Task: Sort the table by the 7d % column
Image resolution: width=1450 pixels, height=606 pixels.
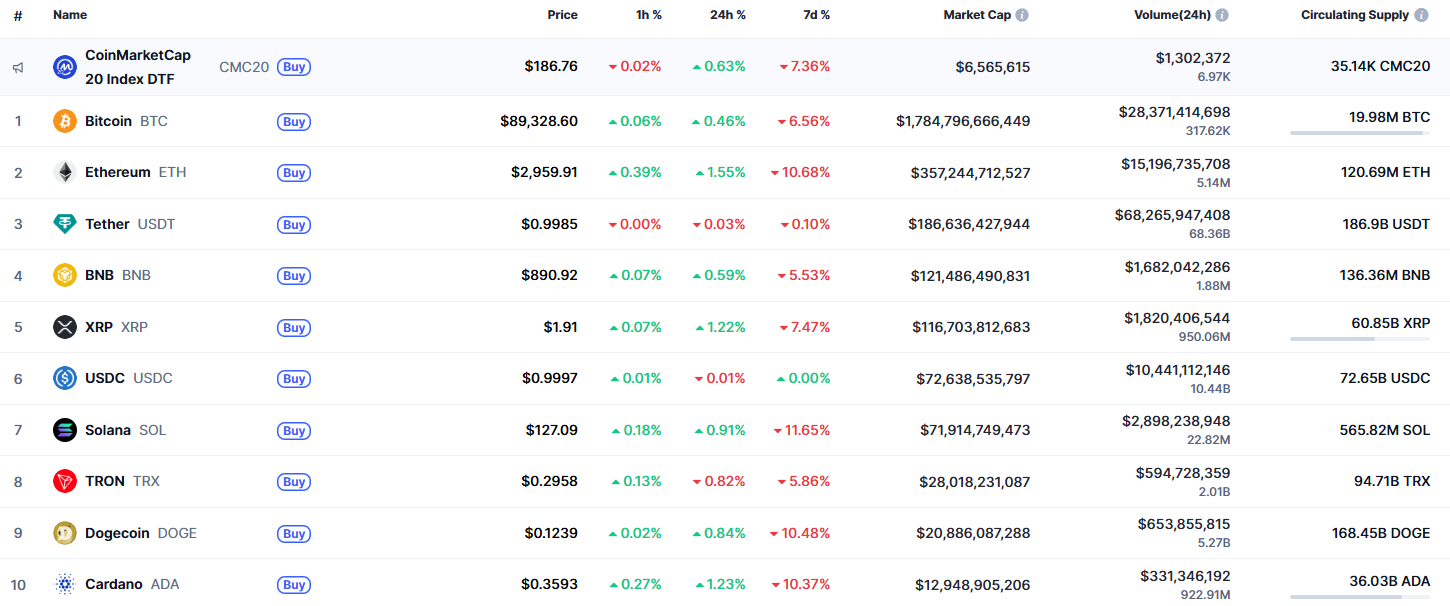Action: tap(818, 14)
